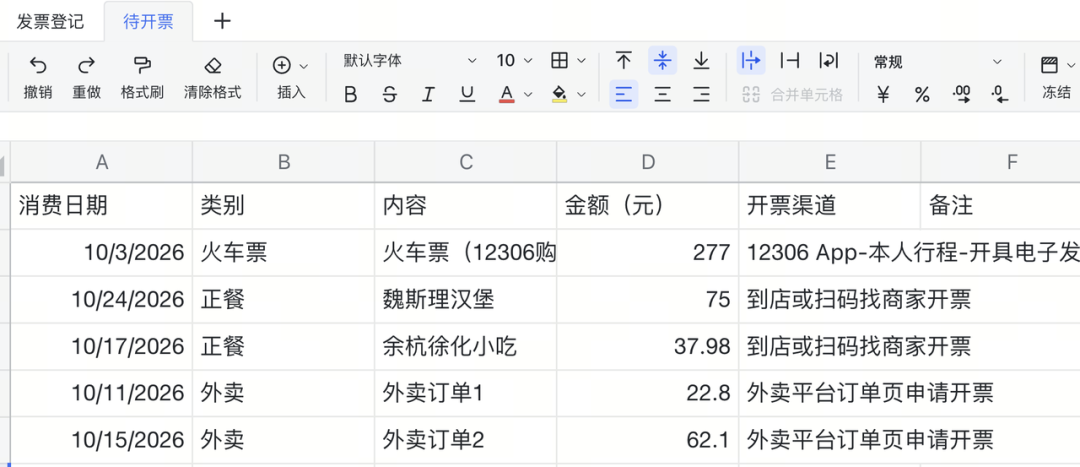Toggle bold formatting (B)

tap(351, 94)
